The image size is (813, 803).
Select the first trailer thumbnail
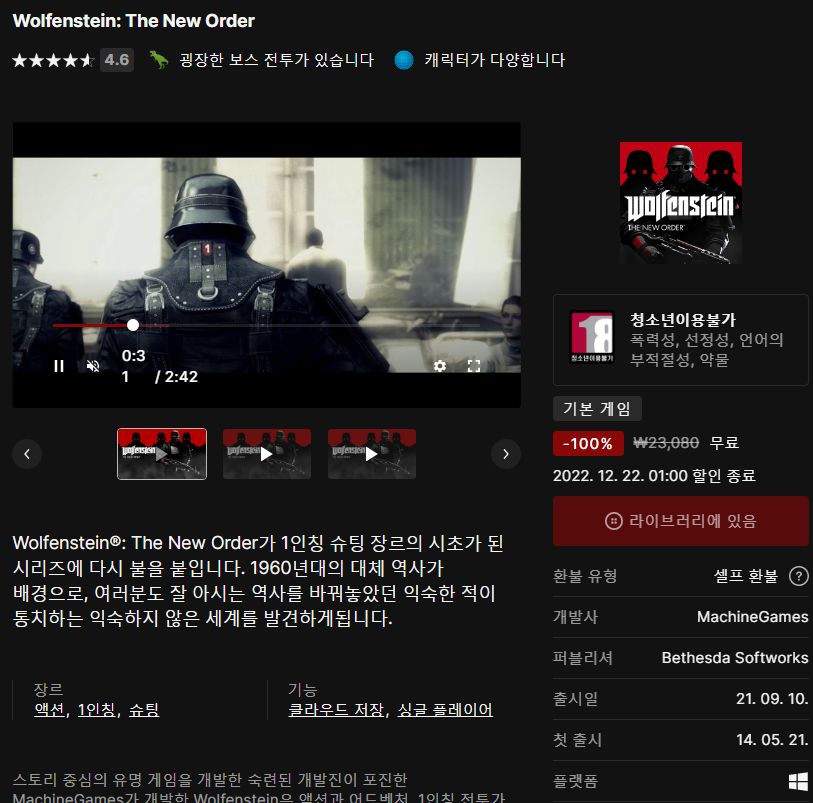tap(162, 454)
